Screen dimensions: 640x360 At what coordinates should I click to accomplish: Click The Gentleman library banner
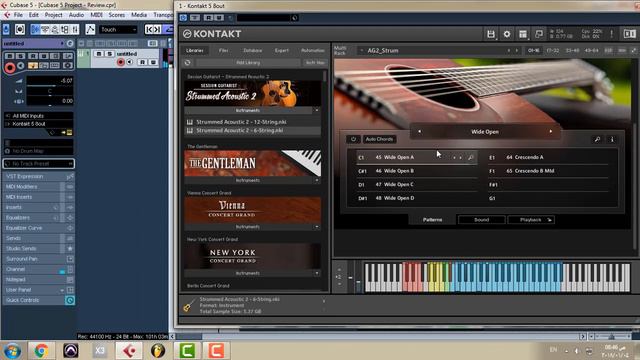click(x=252, y=163)
